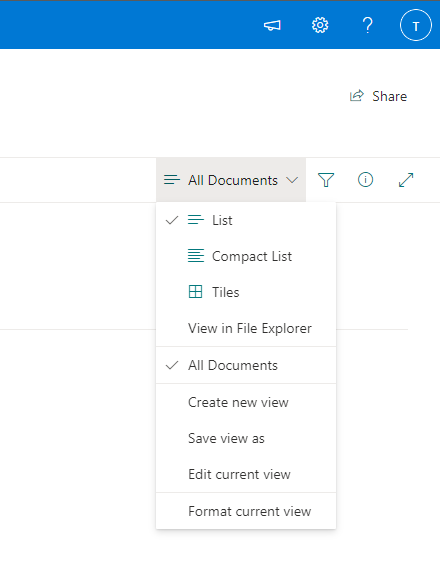Screen dimensions: 440x572
Task: Open the megaphone feedback icon
Action: coord(272,26)
